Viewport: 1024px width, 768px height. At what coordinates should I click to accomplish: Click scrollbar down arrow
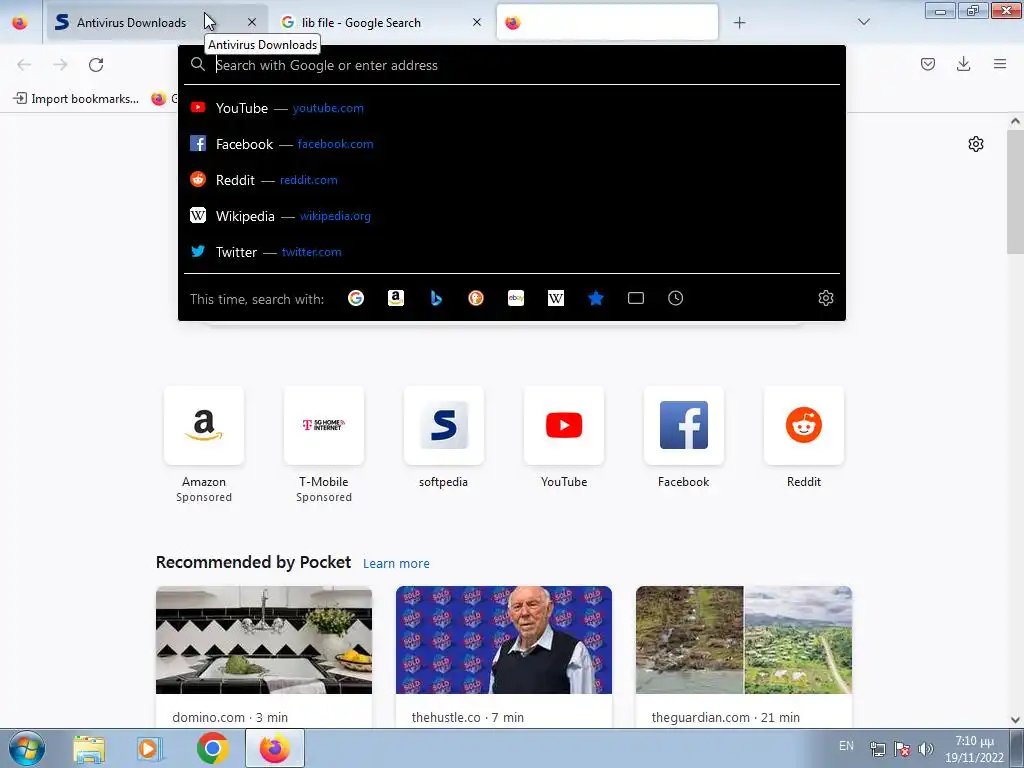1015,720
